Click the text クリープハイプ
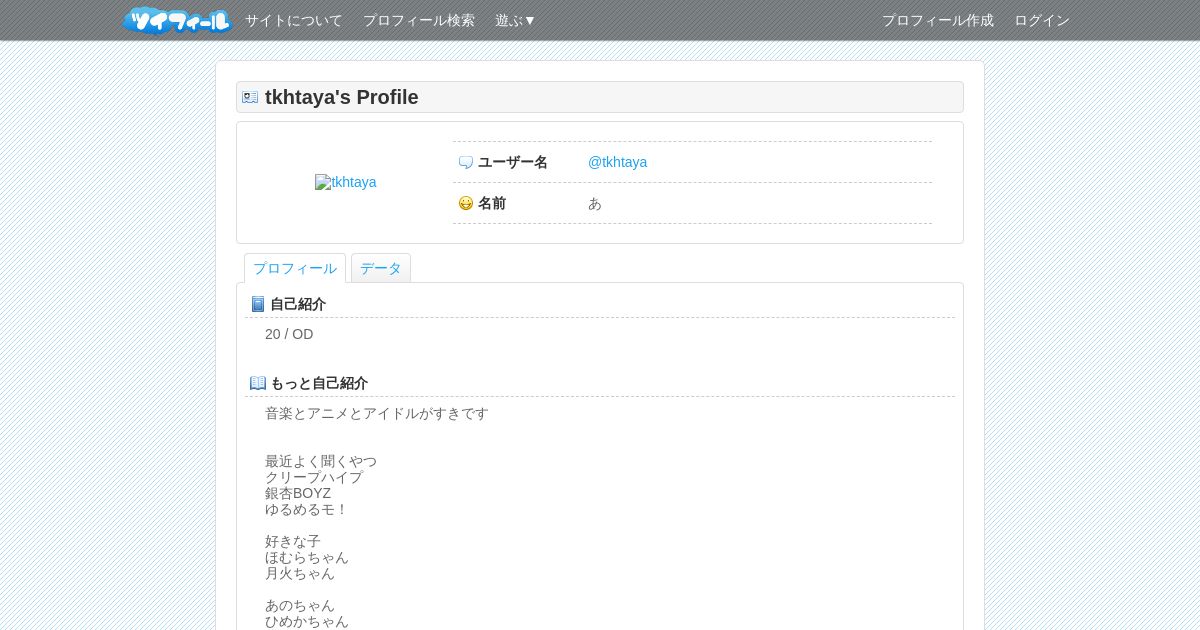The width and height of the screenshot is (1200, 630). [x=314, y=477]
